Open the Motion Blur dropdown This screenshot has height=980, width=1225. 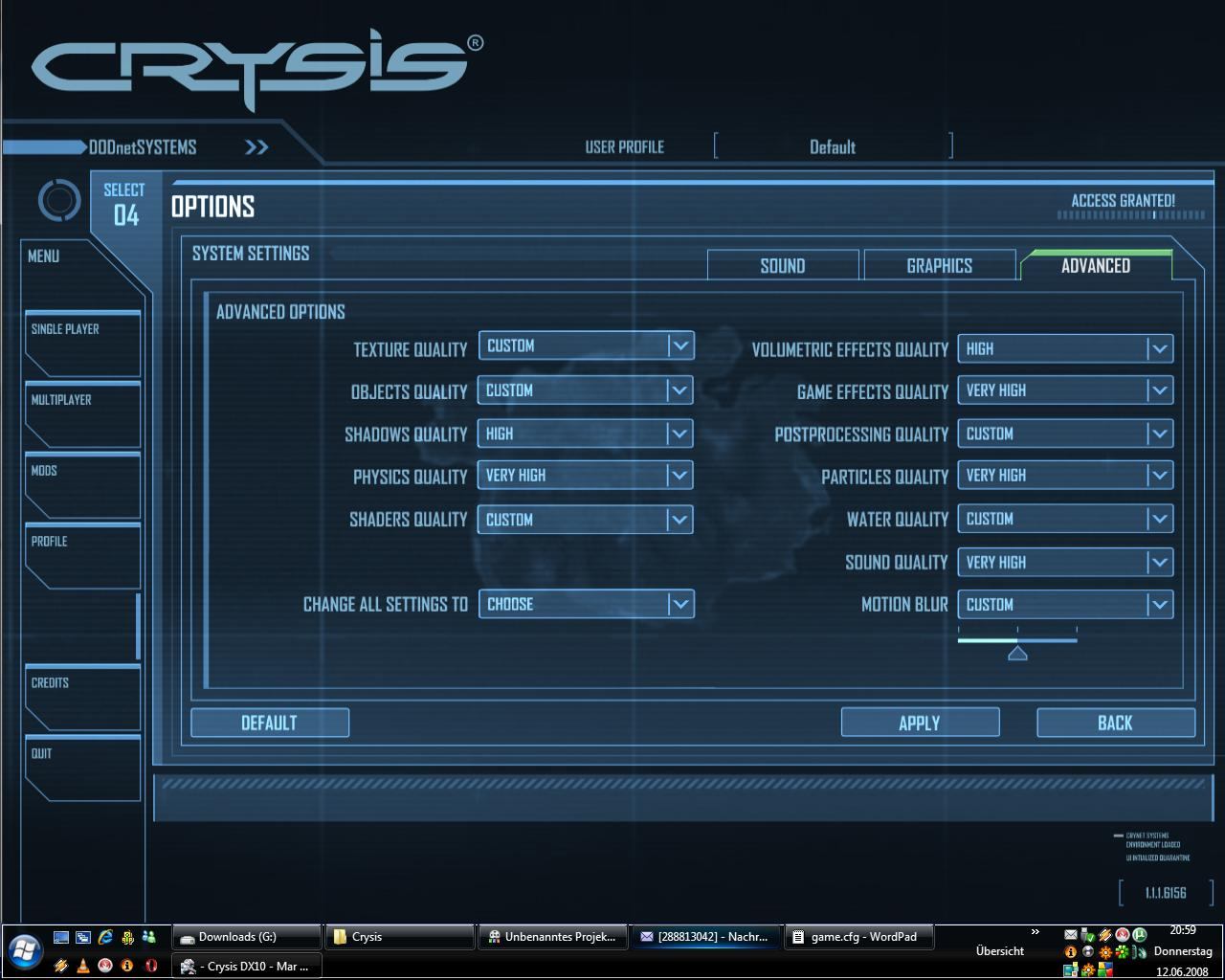point(1065,604)
